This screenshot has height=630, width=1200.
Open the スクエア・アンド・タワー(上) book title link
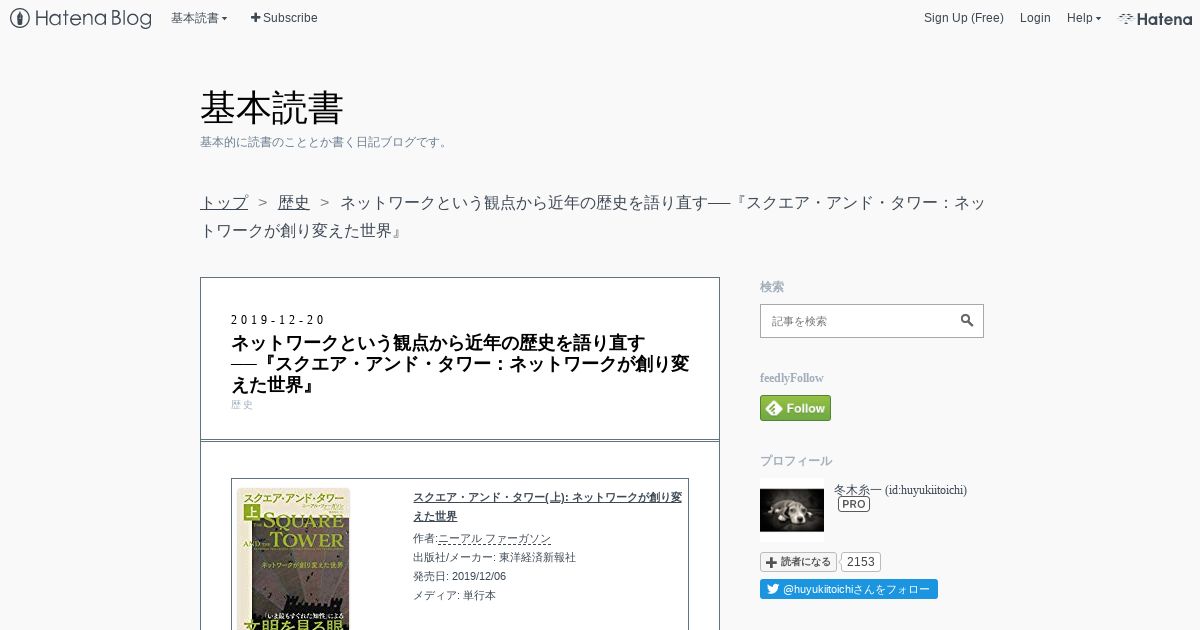point(547,506)
